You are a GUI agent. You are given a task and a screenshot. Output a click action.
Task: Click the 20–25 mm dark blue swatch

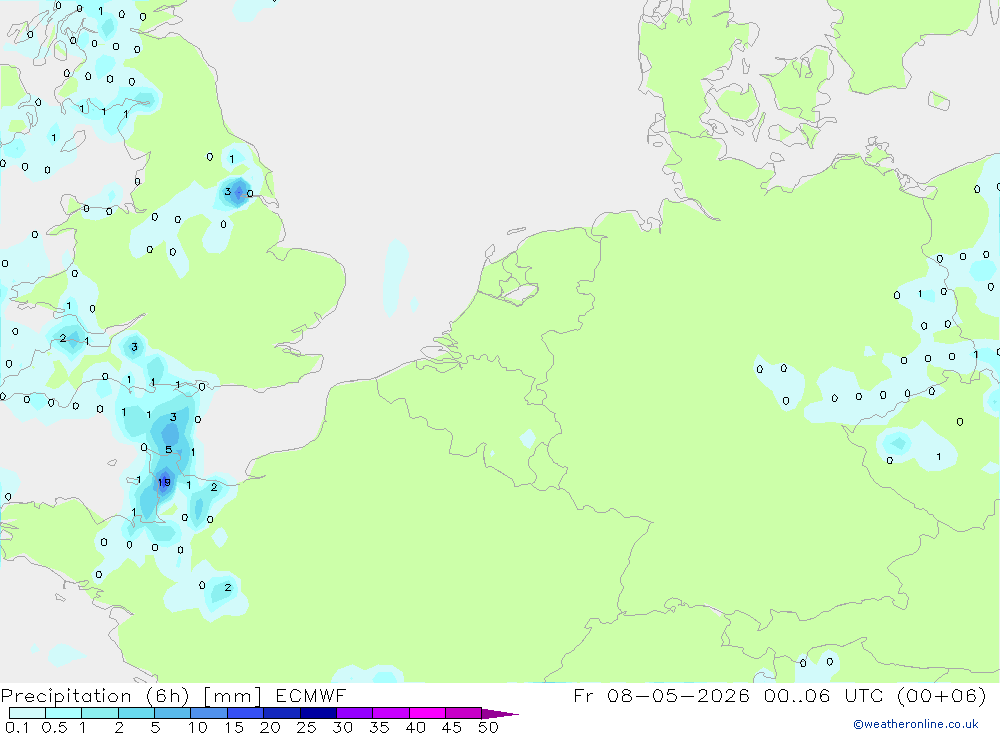tap(282, 713)
